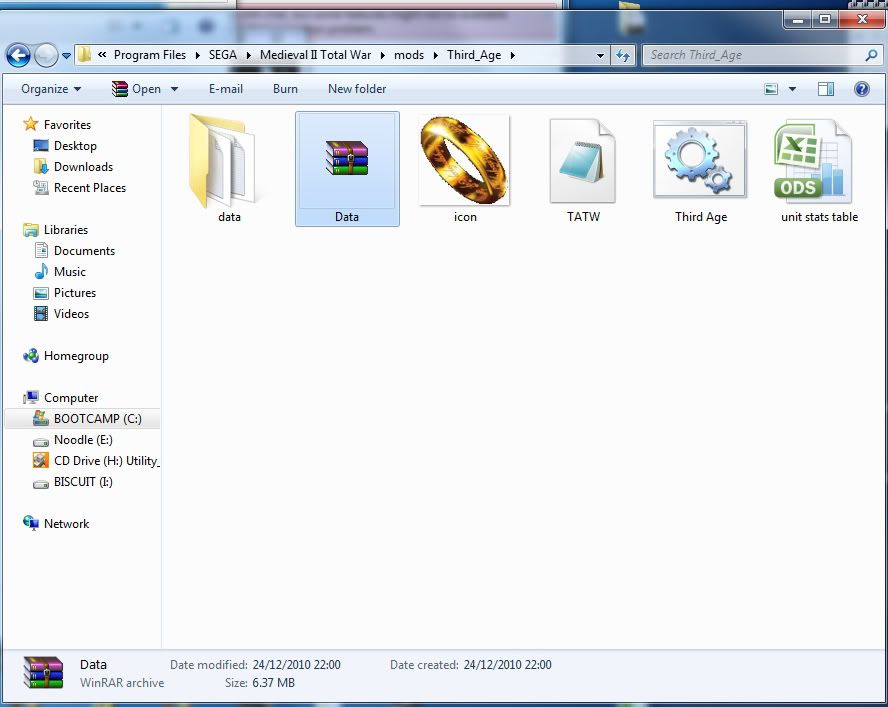Click the Help question mark icon
This screenshot has width=888, height=707.
[x=861, y=89]
